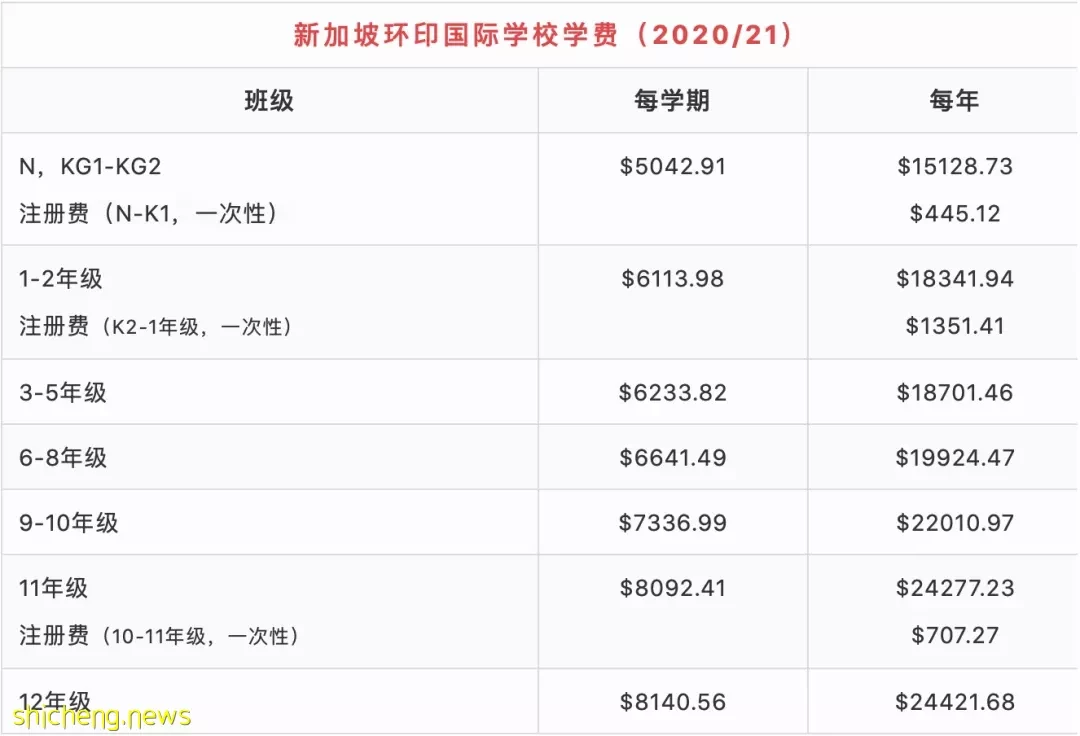Click the N, KG1-KG2 row label

(x=90, y=167)
